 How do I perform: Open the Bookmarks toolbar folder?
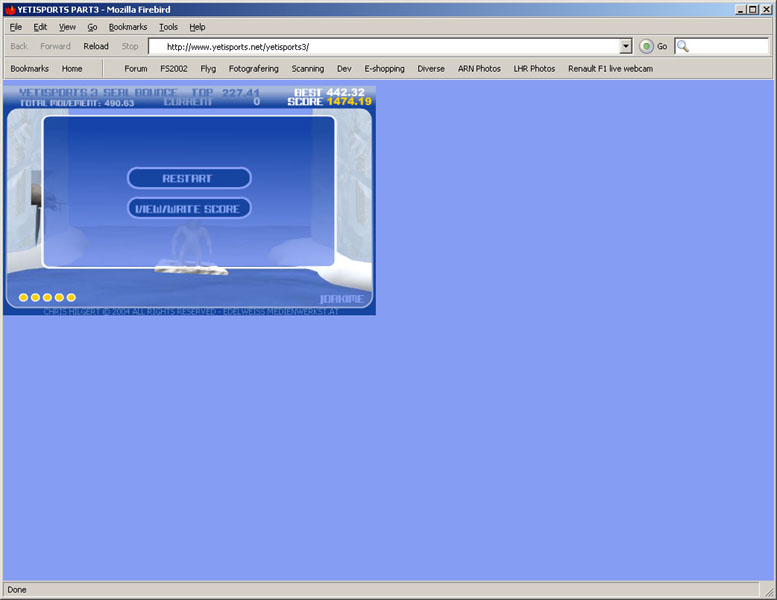pos(29,68)
